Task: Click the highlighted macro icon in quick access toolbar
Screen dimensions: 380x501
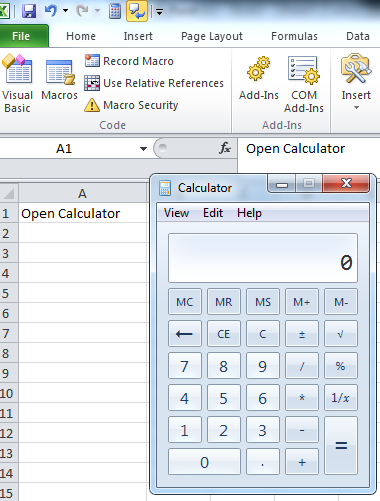Action: tap(137, 11)
